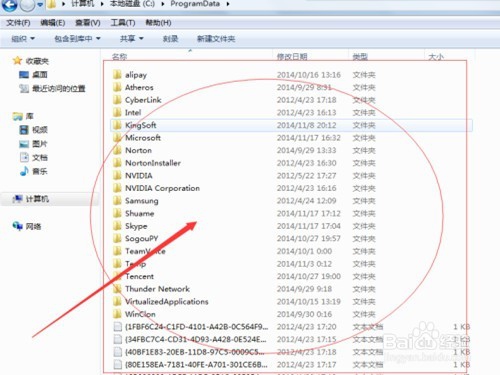This screenshot has height=375, width=500.
Task: Select the SogouPY folder icon
Action: 117,238
